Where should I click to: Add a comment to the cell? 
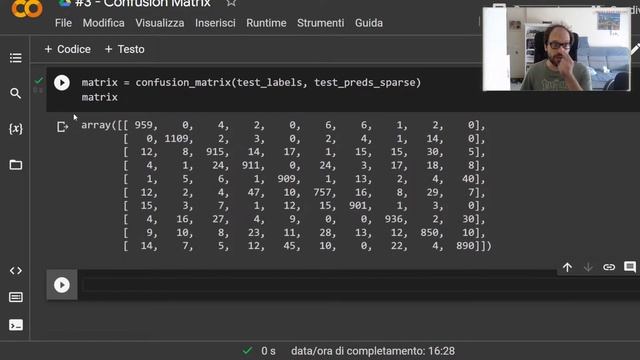click(630, 267)
